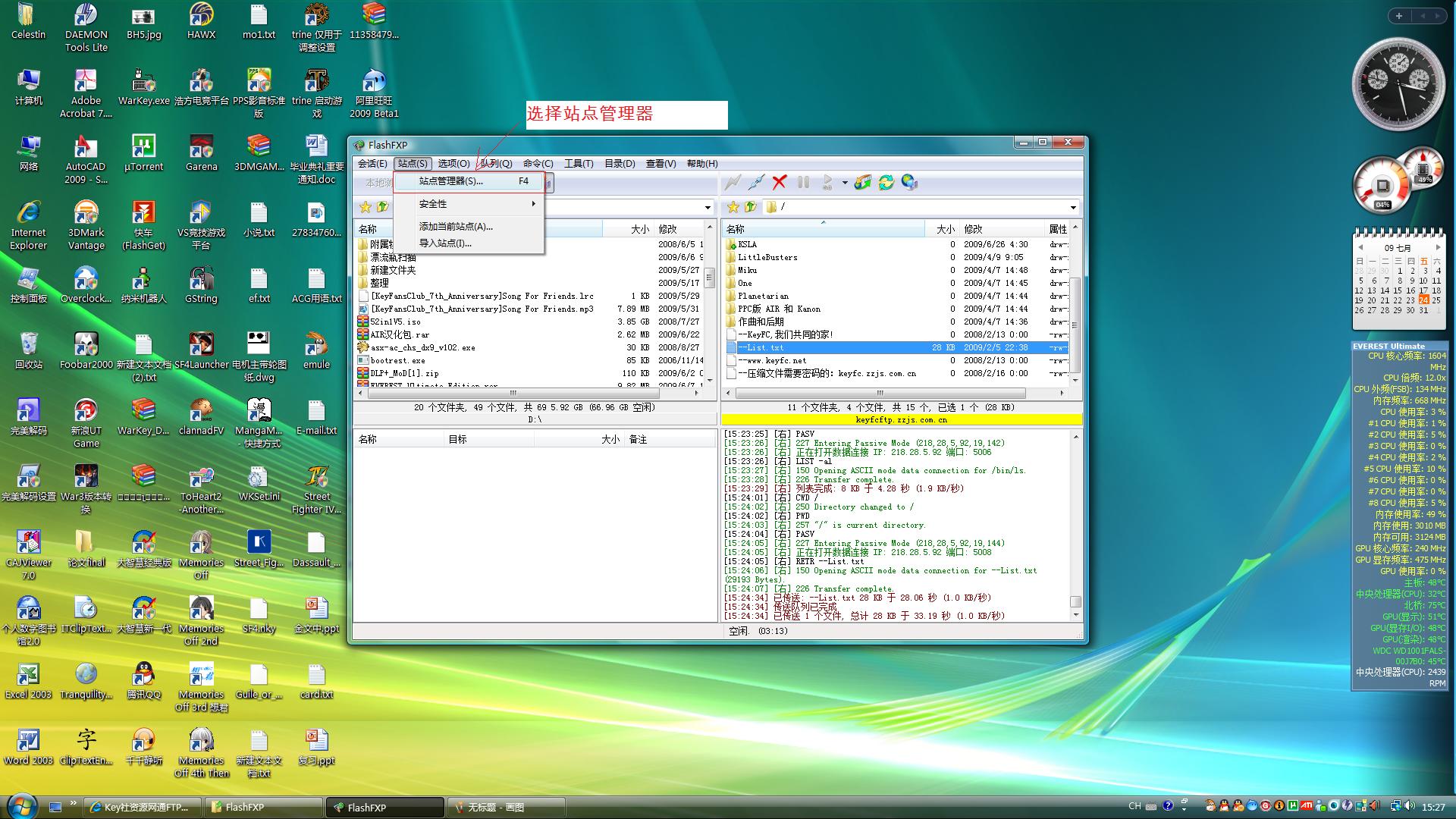This screenshot has width=1456, height=819.
Task: Click the globe with arrows transfer icon
Action: (x=862, y=183)
